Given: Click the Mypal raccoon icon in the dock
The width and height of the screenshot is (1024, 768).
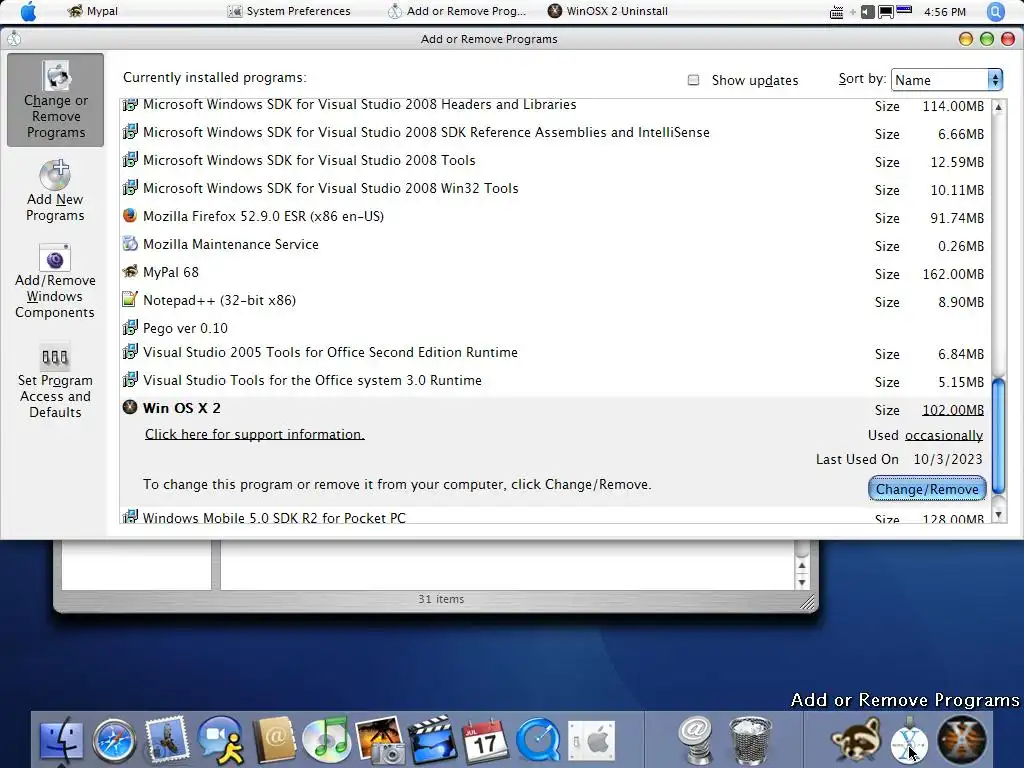Looking at the screenshot, I should pos(856,740).
